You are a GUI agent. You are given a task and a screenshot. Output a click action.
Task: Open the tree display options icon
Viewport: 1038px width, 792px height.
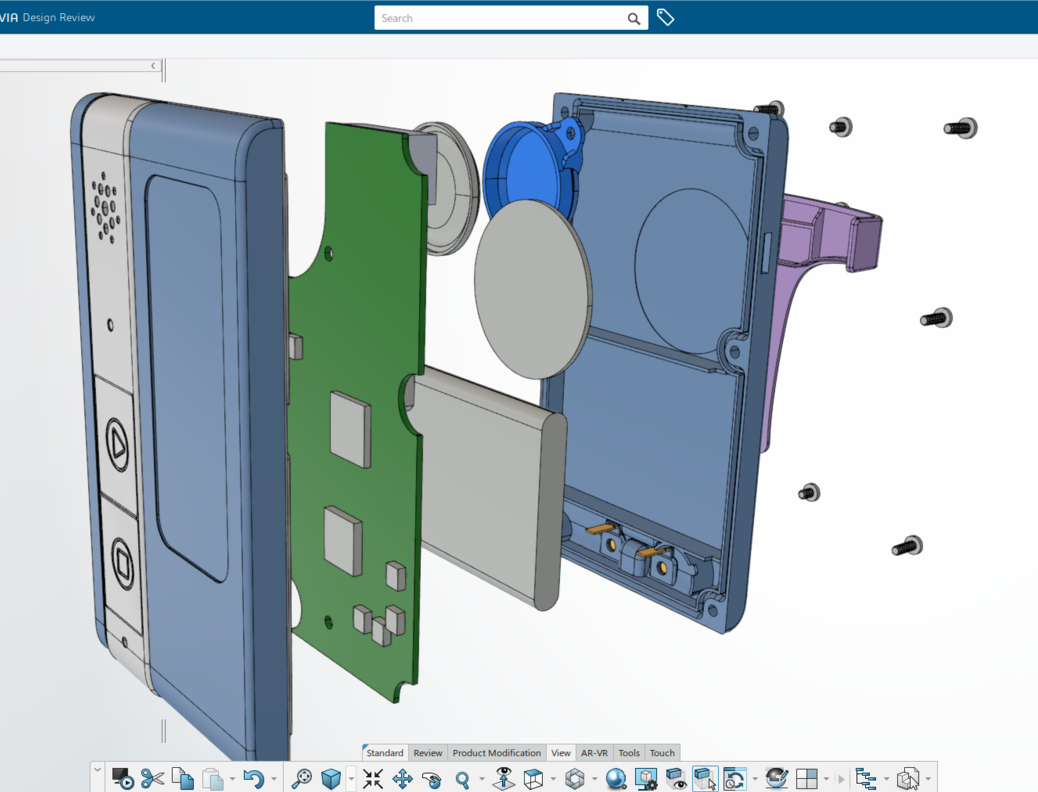pyautogui.click(x=866, y=778)
